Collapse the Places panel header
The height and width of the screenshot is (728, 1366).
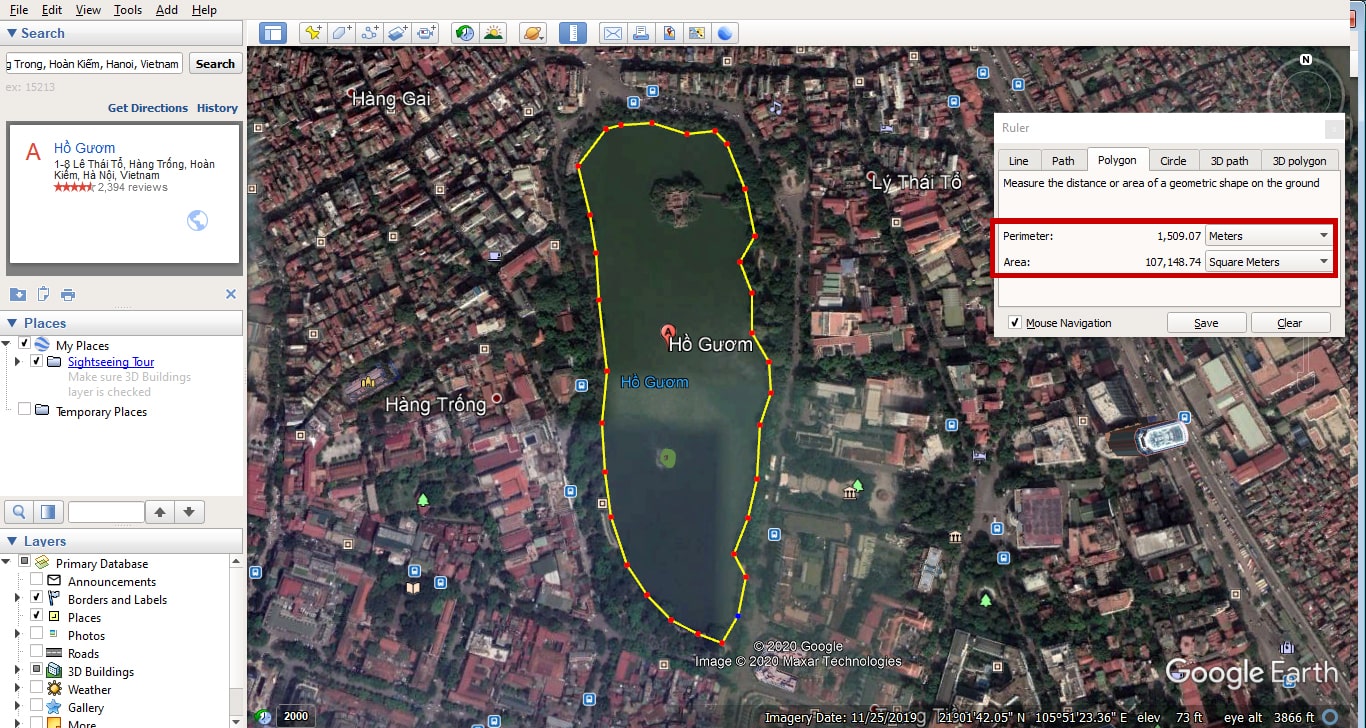tap(121, 323)
